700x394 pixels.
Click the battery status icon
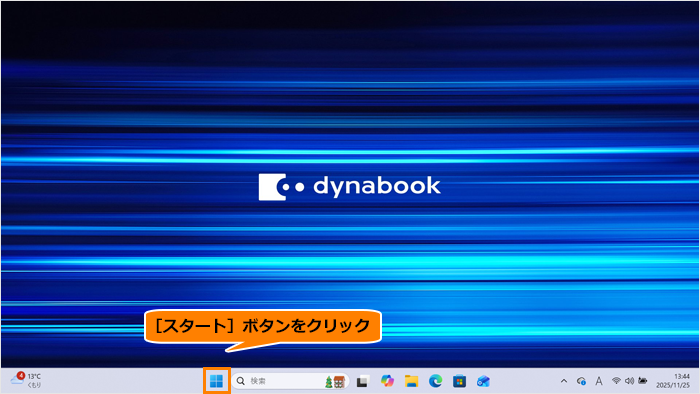click(x=642, y=381)
